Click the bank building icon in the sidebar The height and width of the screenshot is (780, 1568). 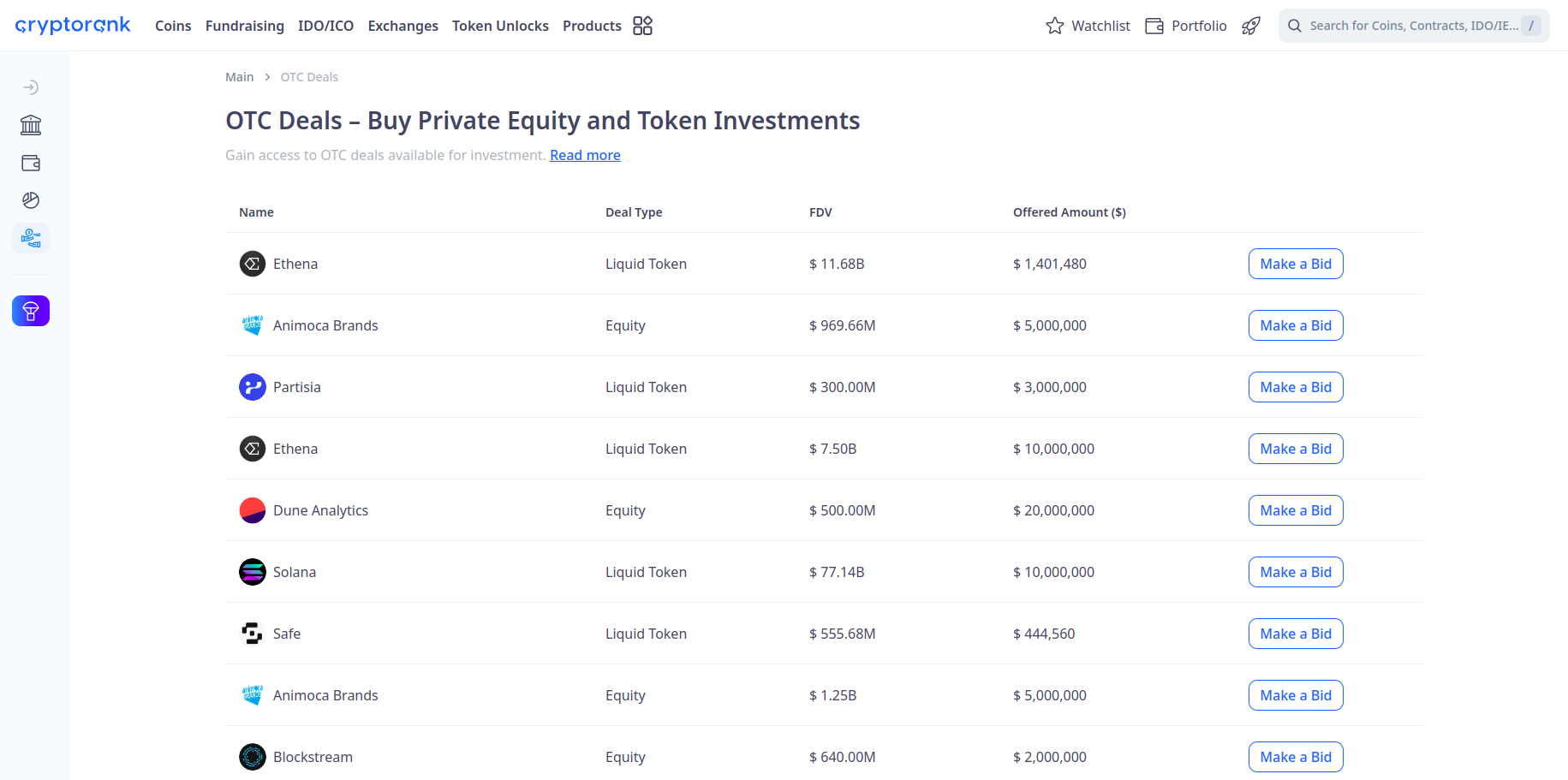(31, 124)
